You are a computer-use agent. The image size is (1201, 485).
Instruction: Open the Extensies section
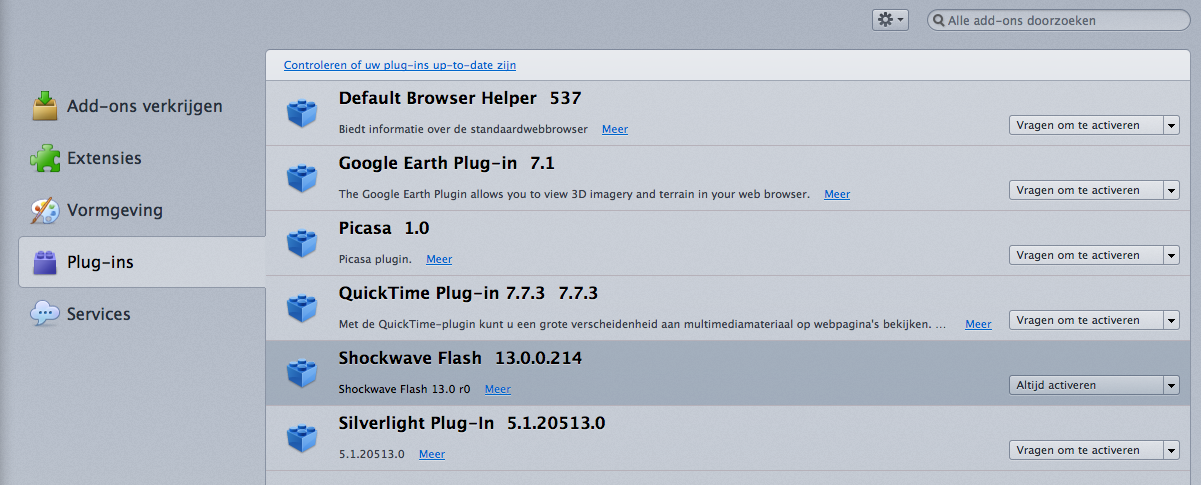click(x=104, y=158)
